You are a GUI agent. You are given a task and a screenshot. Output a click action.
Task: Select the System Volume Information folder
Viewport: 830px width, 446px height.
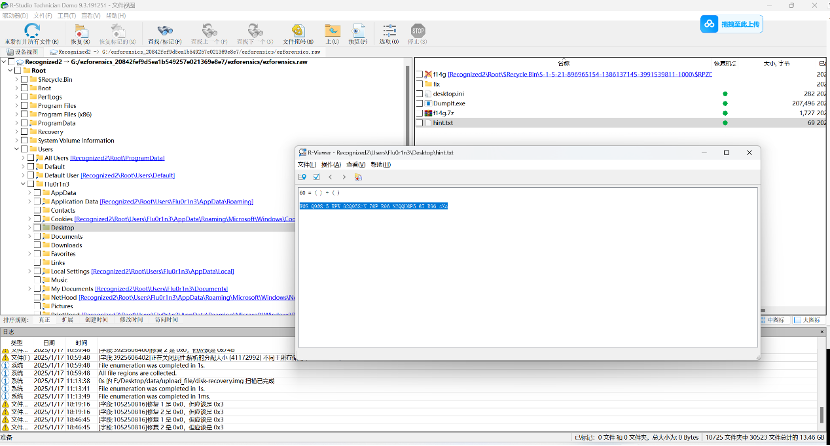76,141
